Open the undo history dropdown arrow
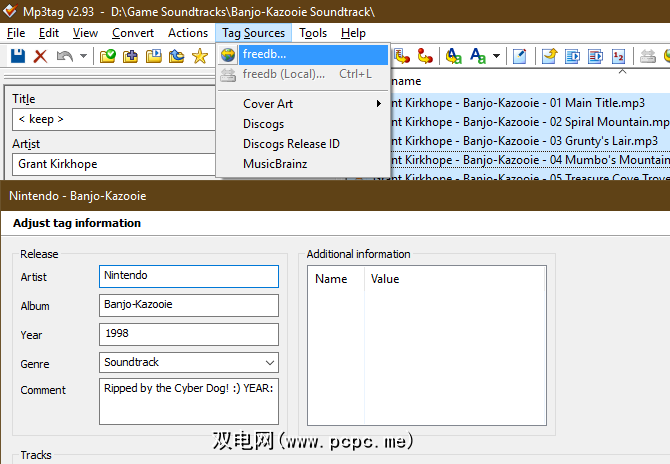 [x=84, y=56]
